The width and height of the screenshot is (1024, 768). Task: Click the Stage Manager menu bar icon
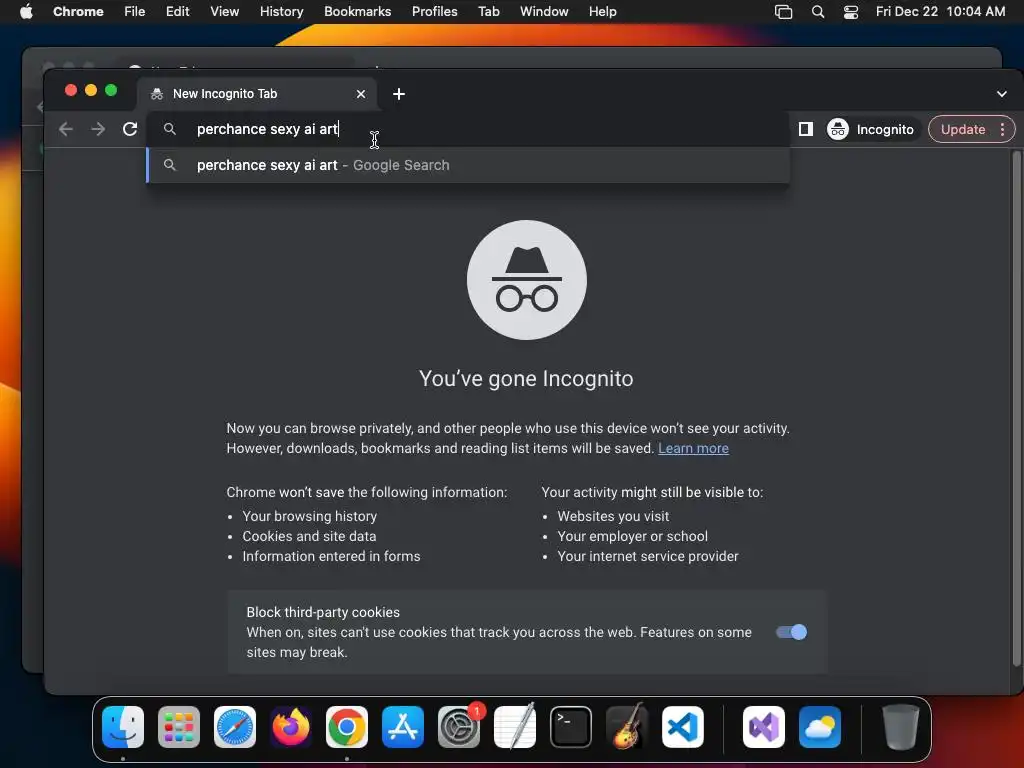(x=783, y=12)
